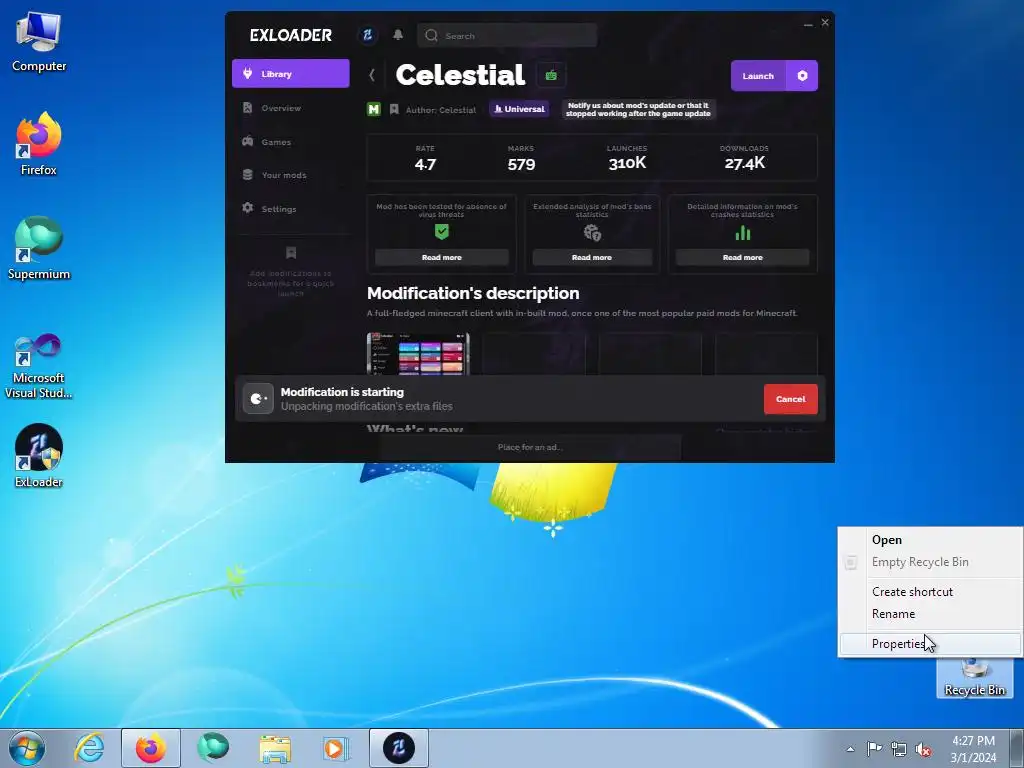Open the ExLoader profile avatar icon
Image resolution: width=1024 pixels, height=768 pixels.
pyautogui.click(x=368, y=35)
